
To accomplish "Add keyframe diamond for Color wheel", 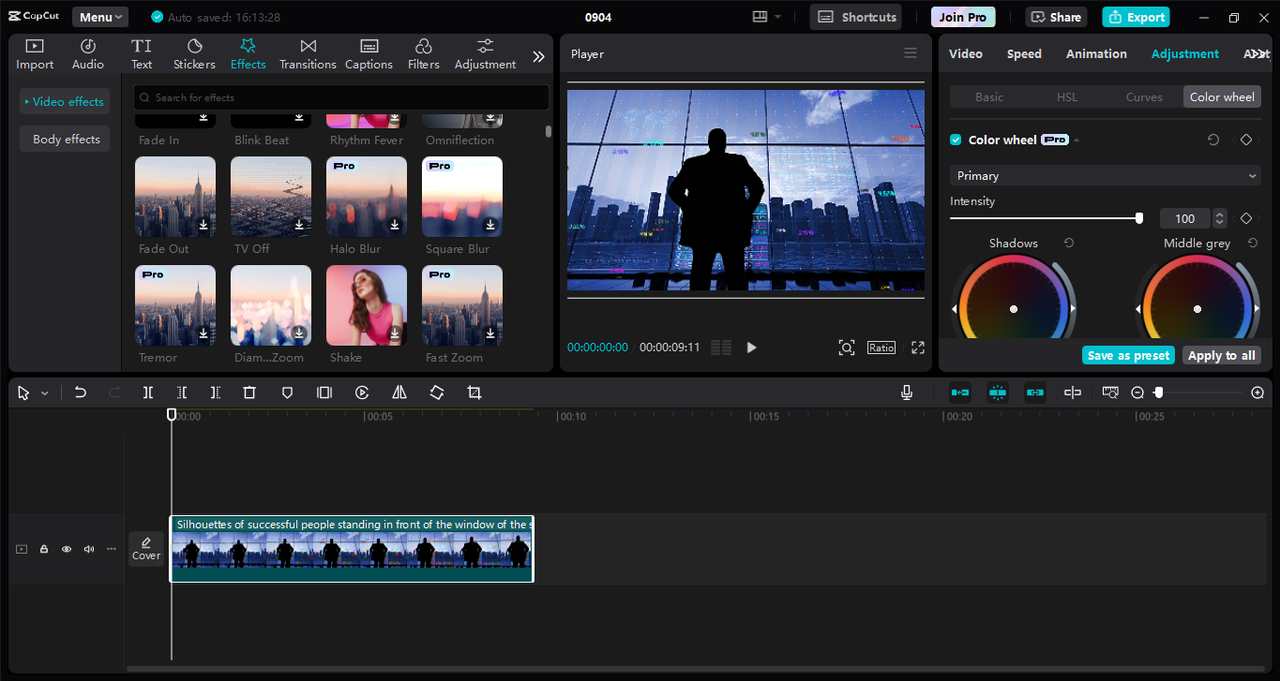I will 1246,140.
